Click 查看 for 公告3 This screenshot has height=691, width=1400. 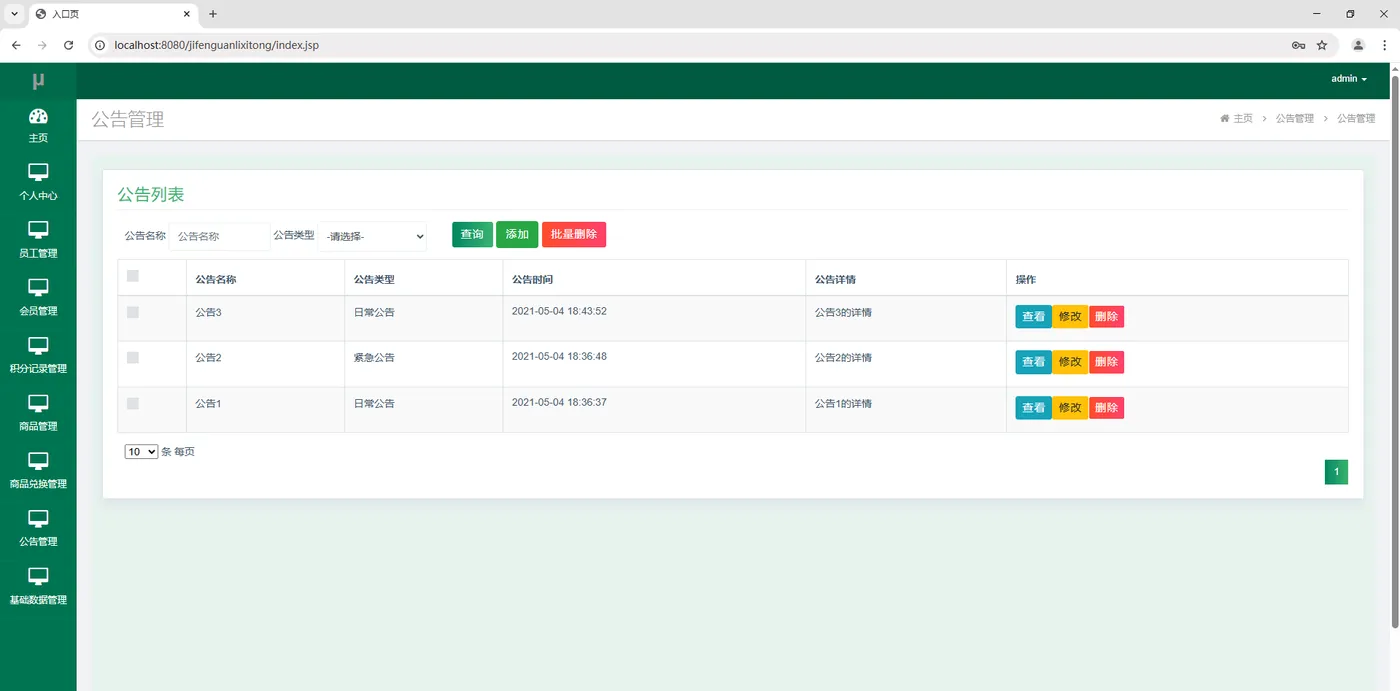coord(1033,317)
